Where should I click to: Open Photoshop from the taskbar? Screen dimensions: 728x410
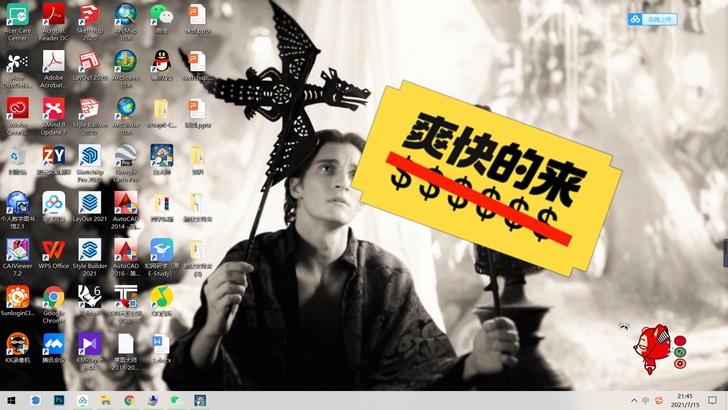(59, 400)
